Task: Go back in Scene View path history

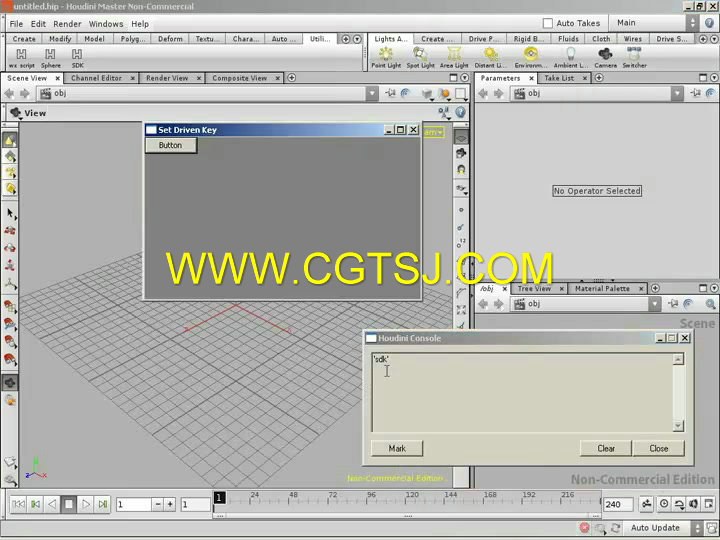Action: 9,94
